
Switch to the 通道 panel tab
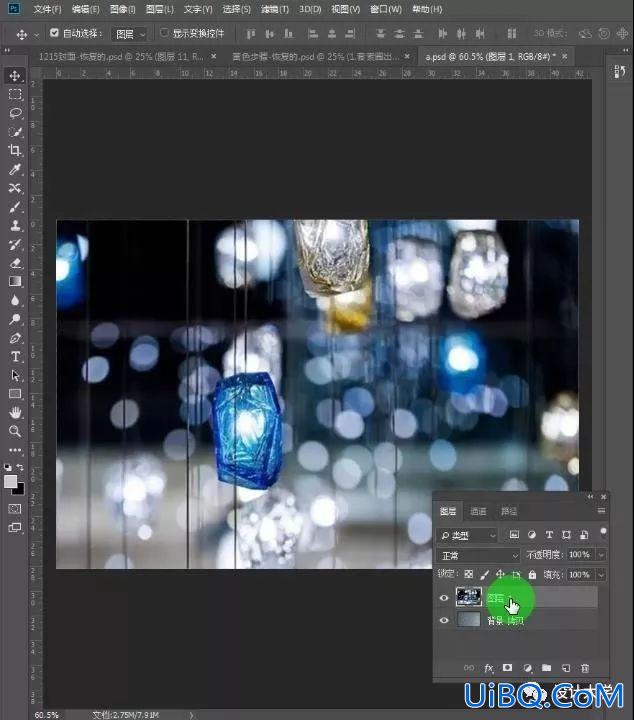coord(478,511)
